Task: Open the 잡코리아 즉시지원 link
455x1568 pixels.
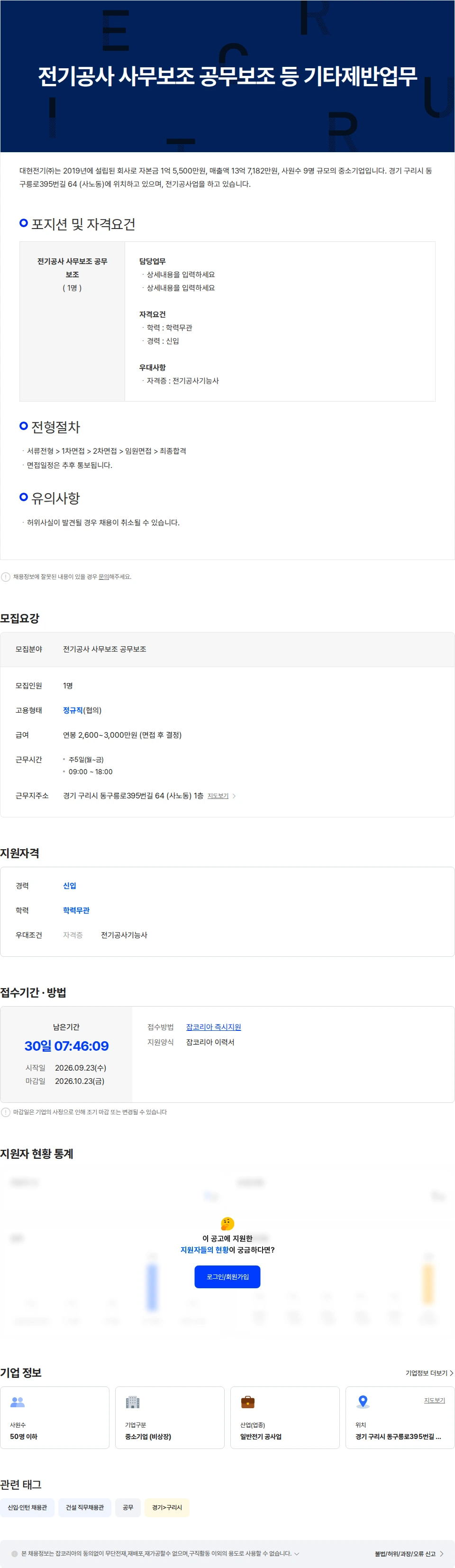Action: pos(213,1027)
